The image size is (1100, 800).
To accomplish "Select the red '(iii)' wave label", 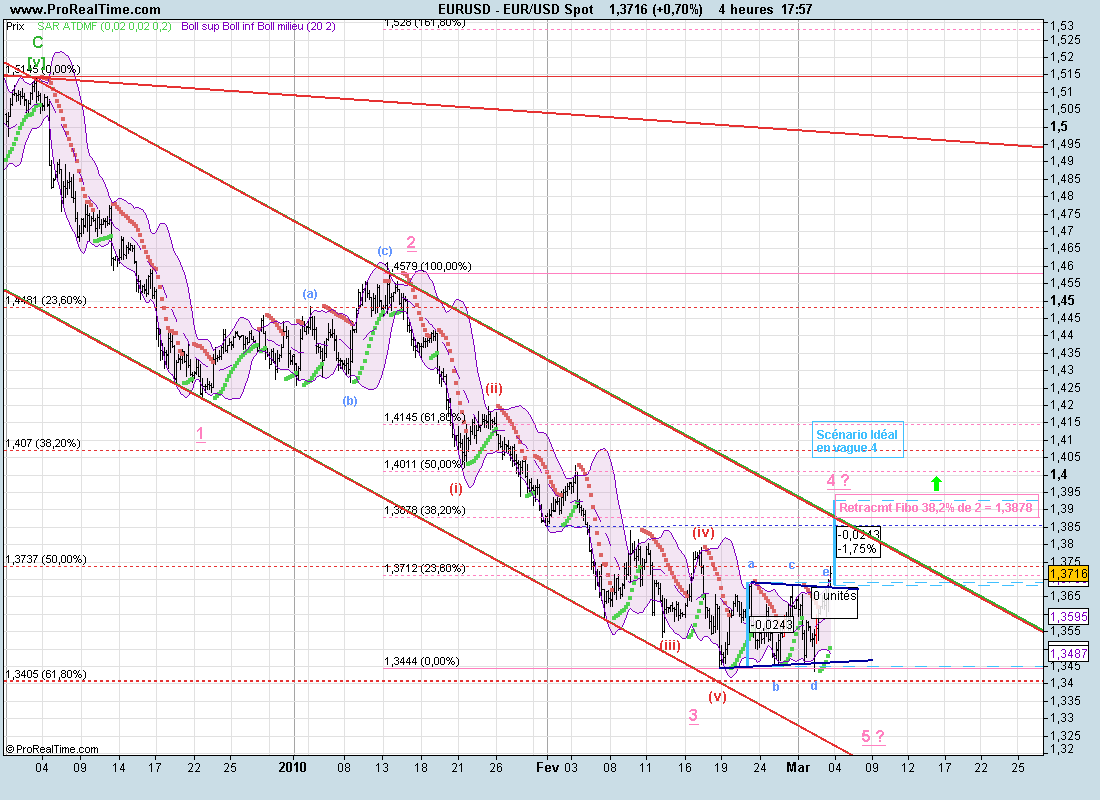I will 670,646.
